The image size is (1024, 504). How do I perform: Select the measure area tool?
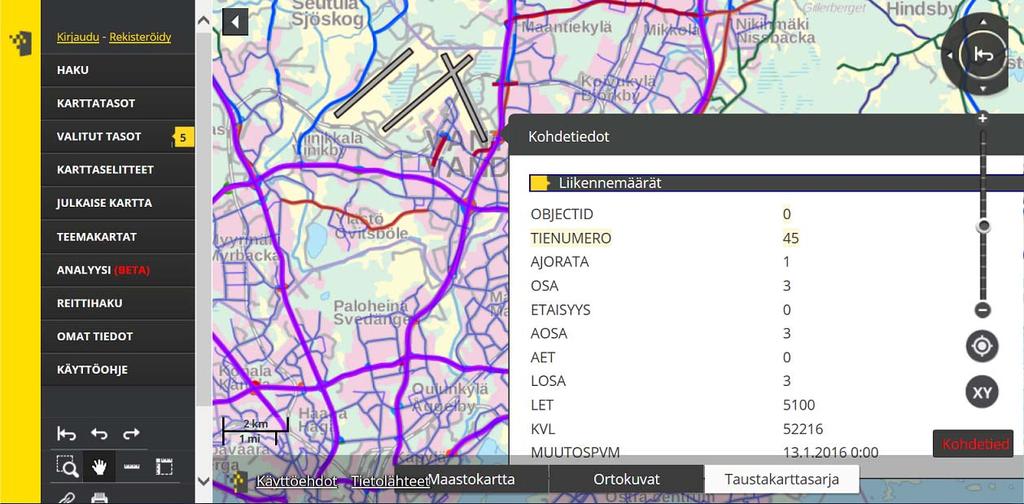coord(164,467)
